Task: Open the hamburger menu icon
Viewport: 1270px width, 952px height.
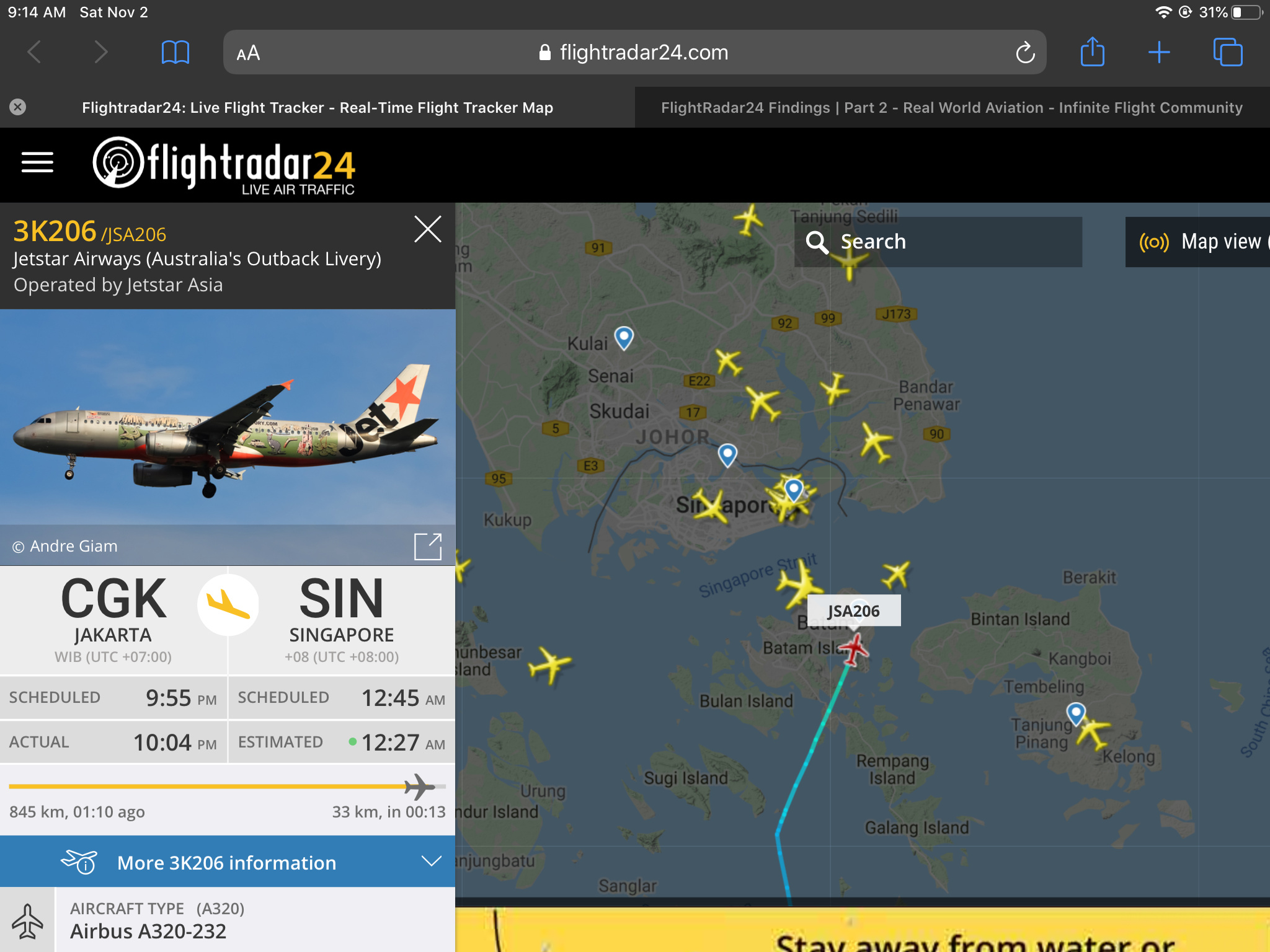Action: tap(37, 162)
